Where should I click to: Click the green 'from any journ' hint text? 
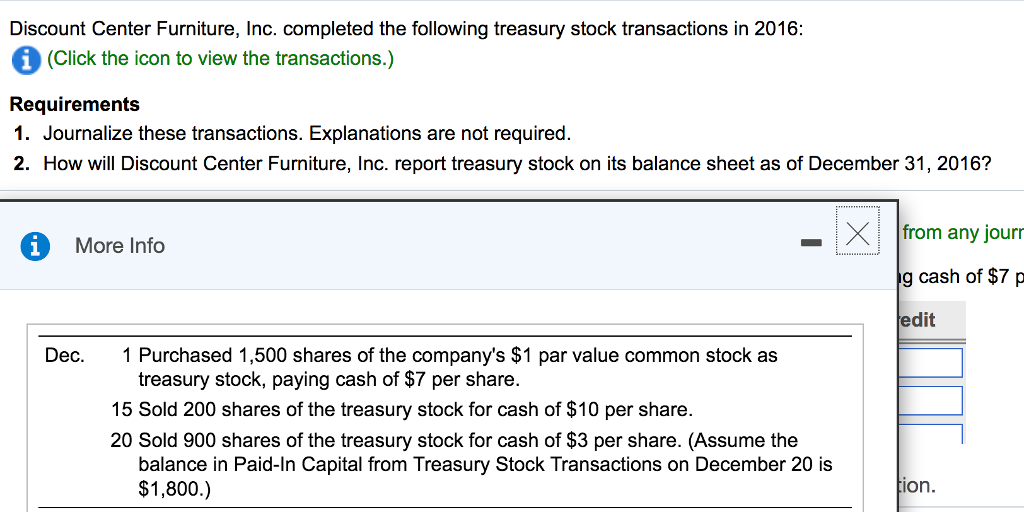962,233
